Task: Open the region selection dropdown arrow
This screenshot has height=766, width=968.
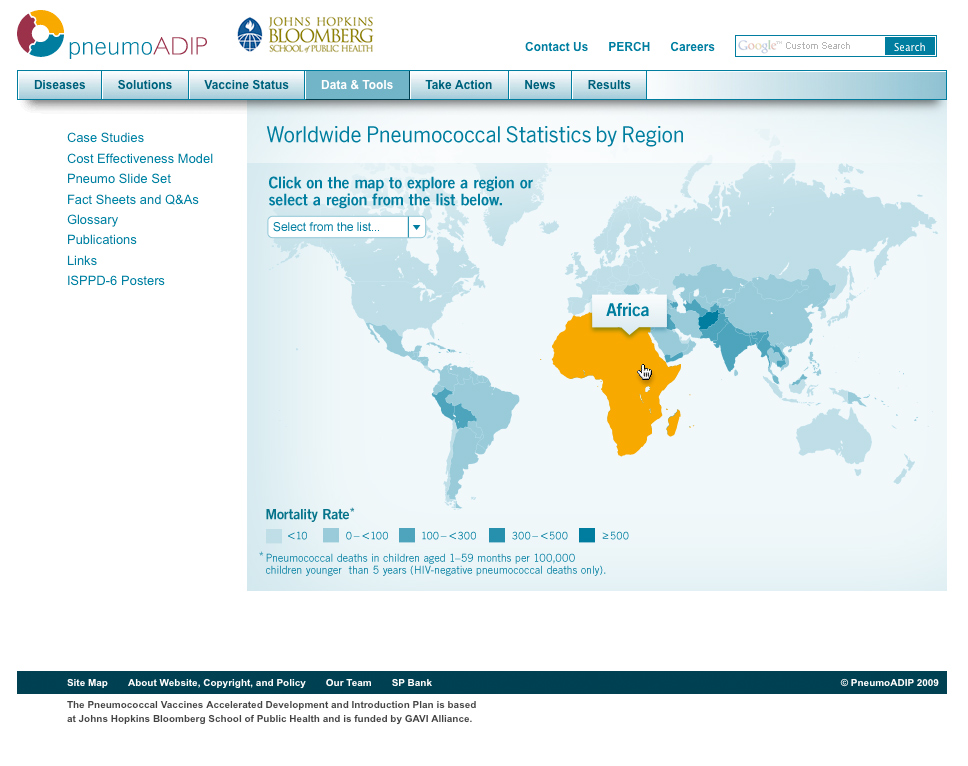Action: click(x=417, y=227)
